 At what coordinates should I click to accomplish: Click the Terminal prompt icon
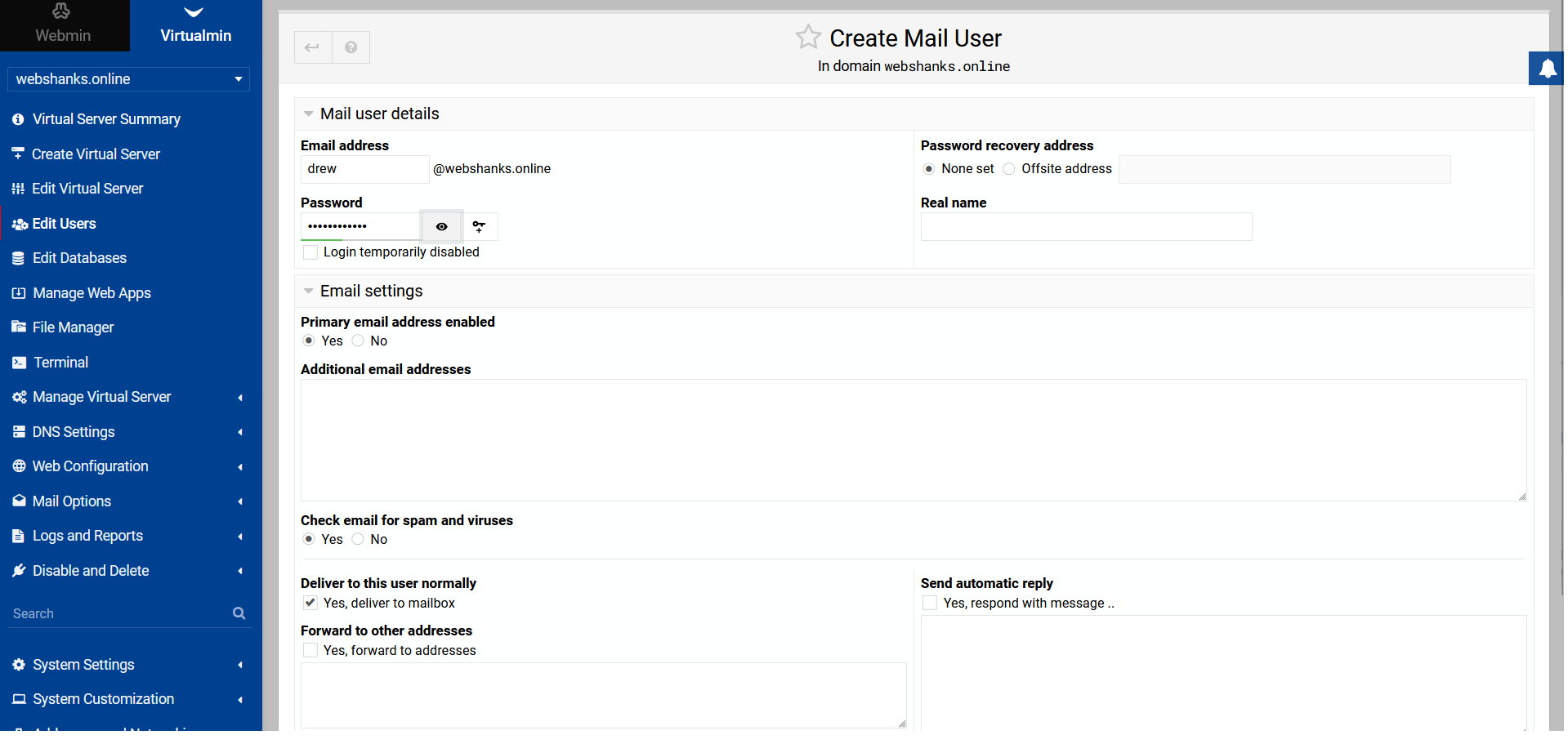click(x=19, y=363)
